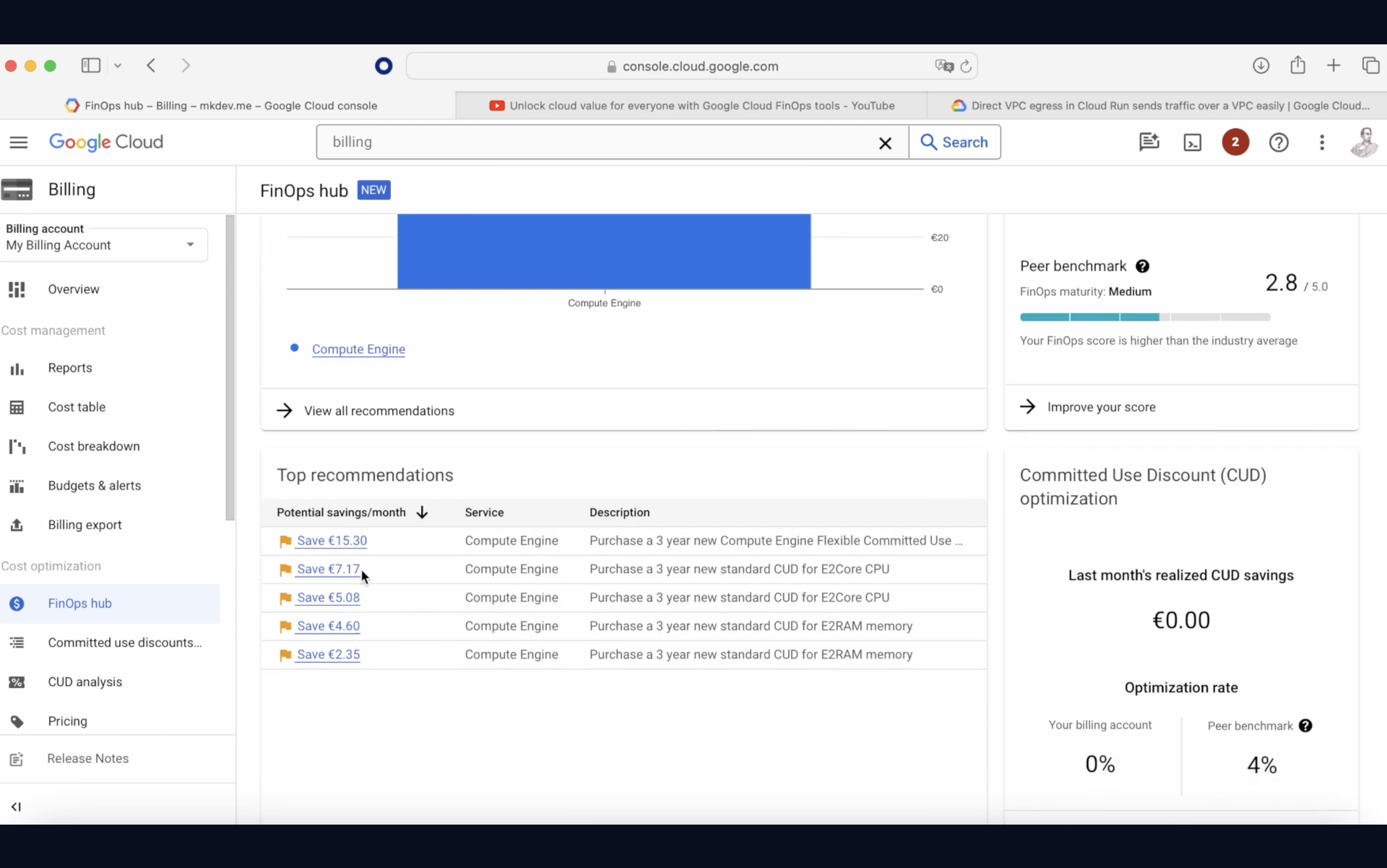This screenshot has height=868, width=1387.
Task: Expand the Cost optimization section
Action: pyautogui.click(x=51, y=565)
